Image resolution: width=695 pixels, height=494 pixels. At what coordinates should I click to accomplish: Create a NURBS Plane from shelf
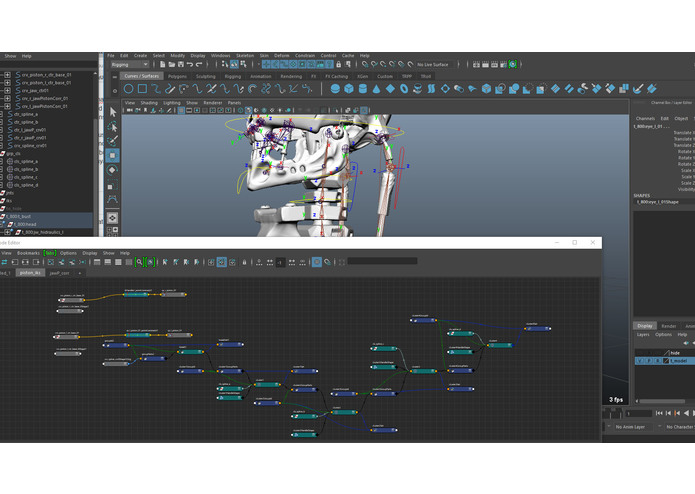[390, 89]
